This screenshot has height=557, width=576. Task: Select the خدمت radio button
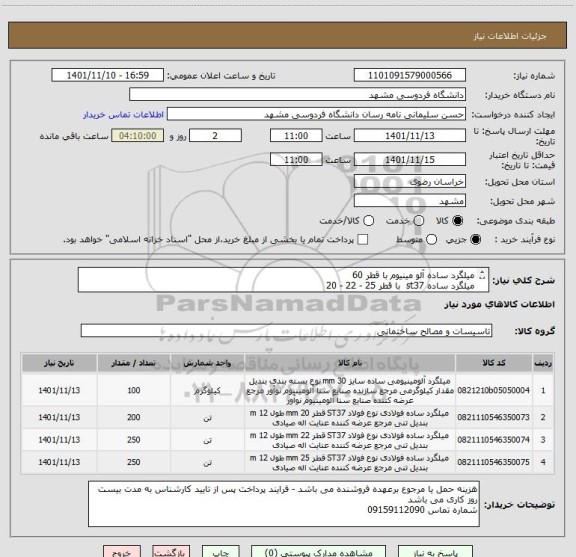click(419, 220)
